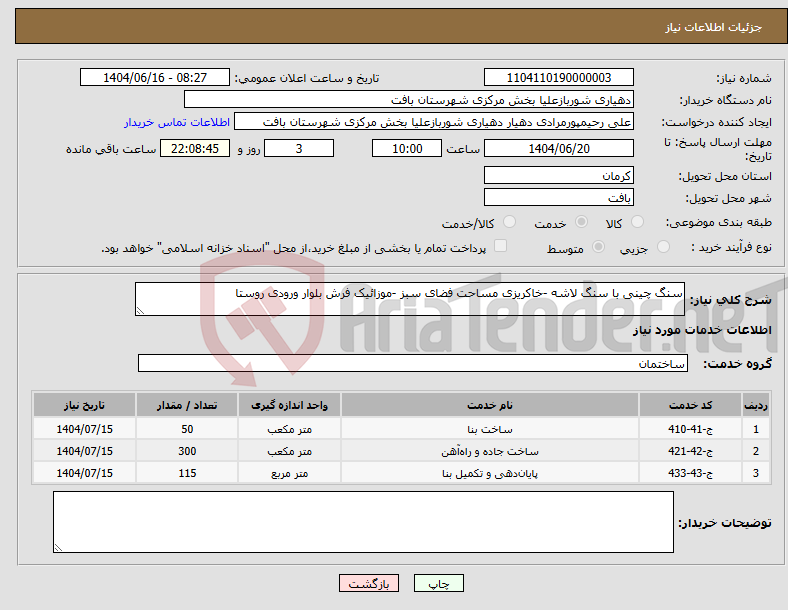Click the quantity cell 50
Screen dimensions: 788x610
187,429
